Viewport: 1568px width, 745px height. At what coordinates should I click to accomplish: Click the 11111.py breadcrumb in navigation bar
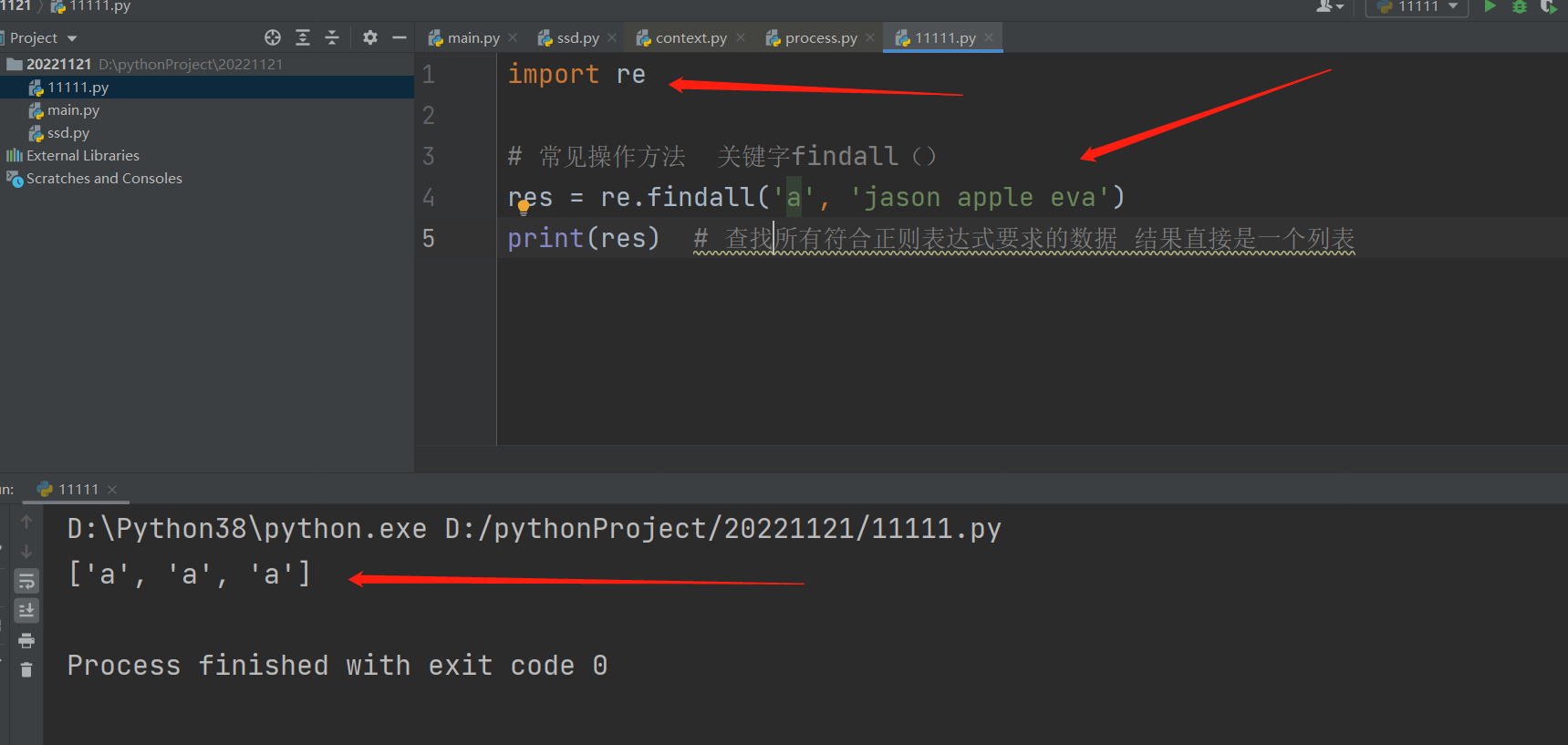[x=90, y=6]
